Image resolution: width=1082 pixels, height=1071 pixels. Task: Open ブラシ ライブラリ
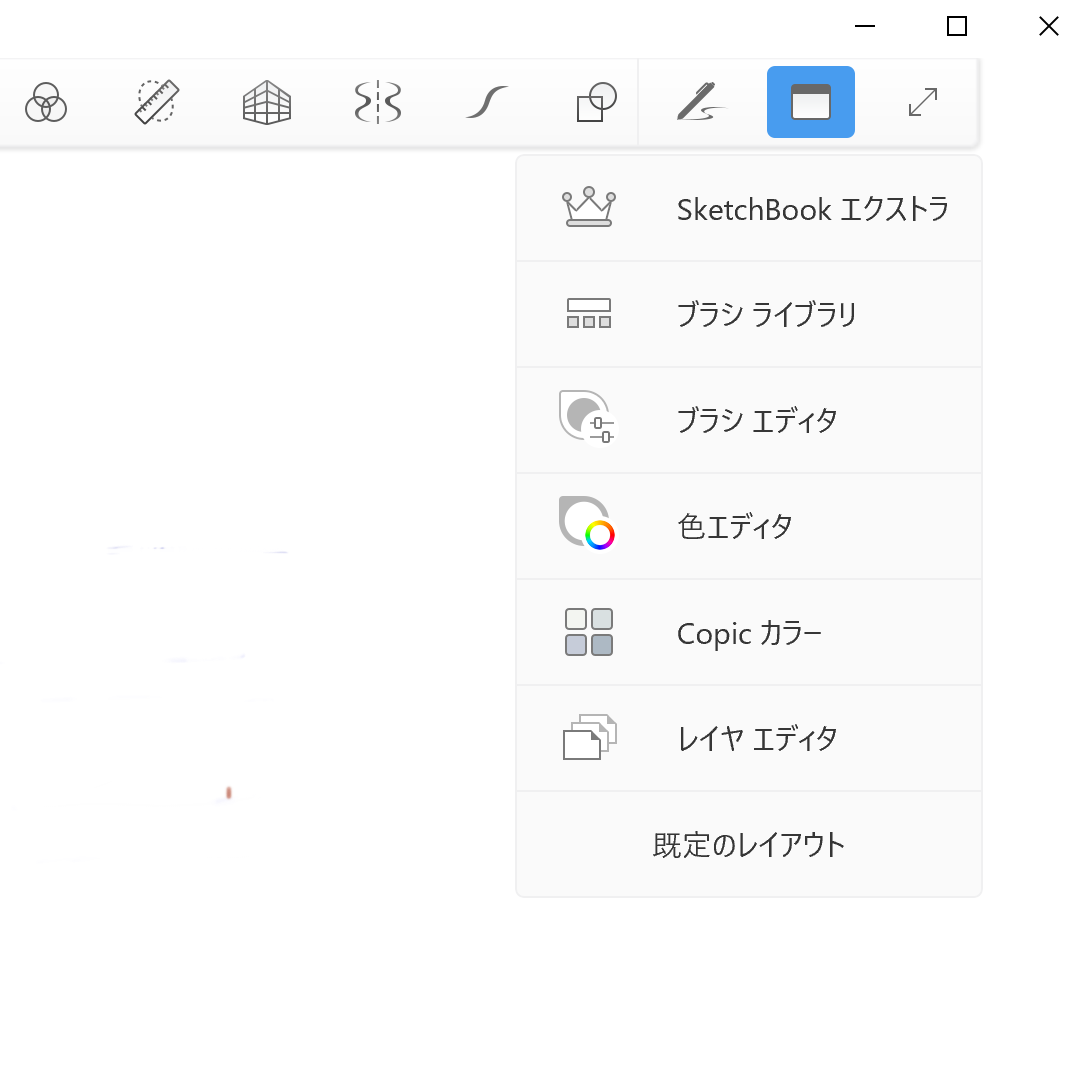[749, 315]
